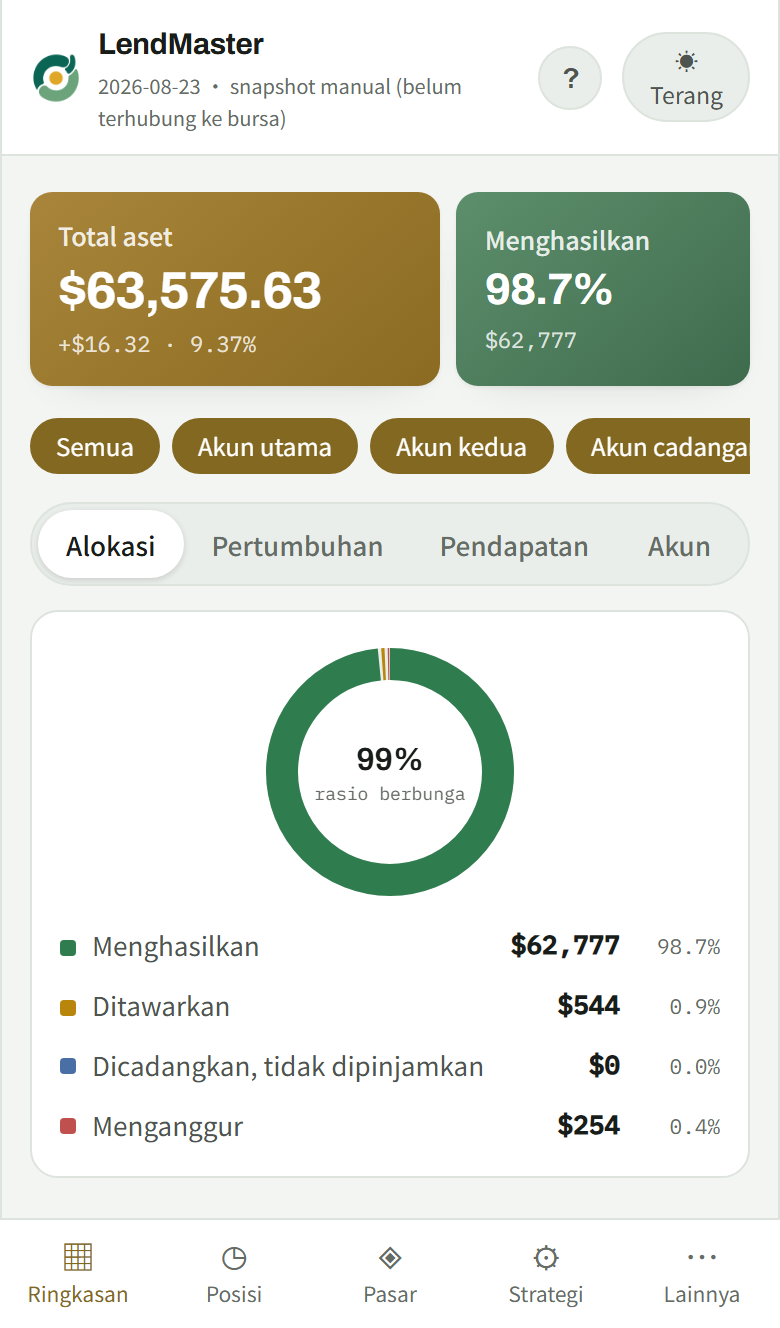Click the 99% rasio berbunga center
780x1328 pixels.
pos(390,773)
